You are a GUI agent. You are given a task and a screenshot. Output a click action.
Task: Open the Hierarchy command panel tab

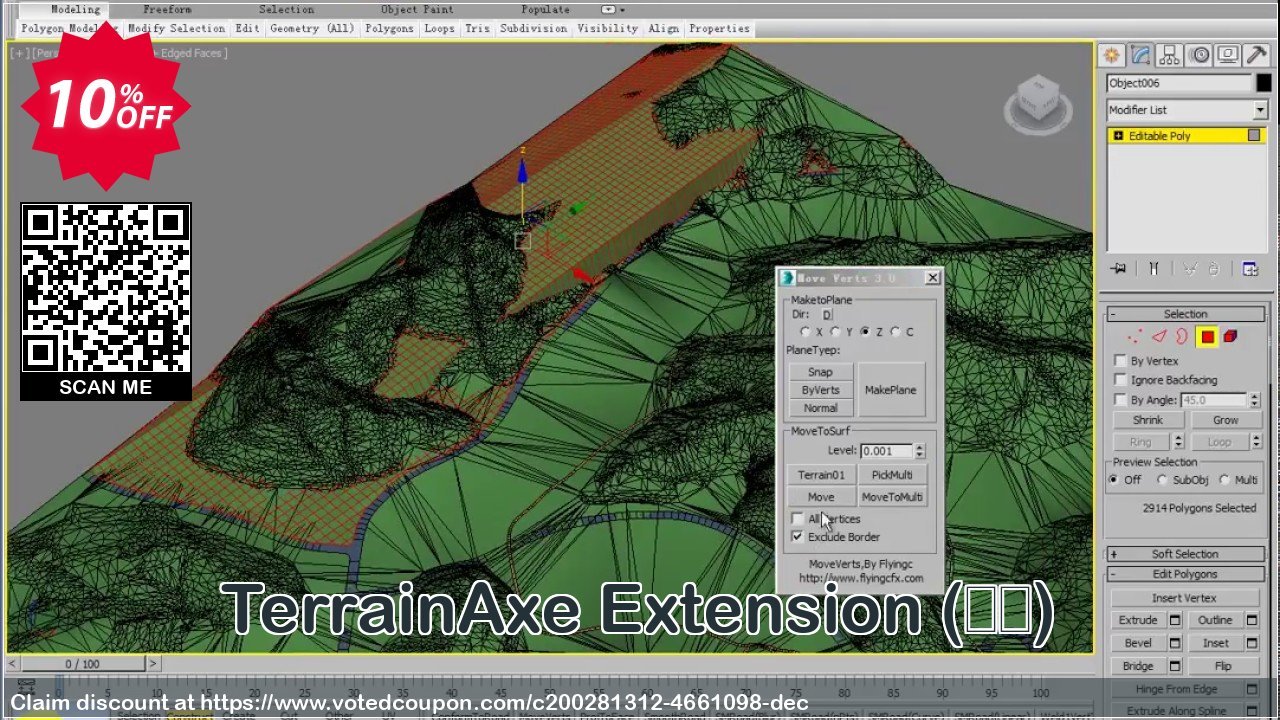1169,56
